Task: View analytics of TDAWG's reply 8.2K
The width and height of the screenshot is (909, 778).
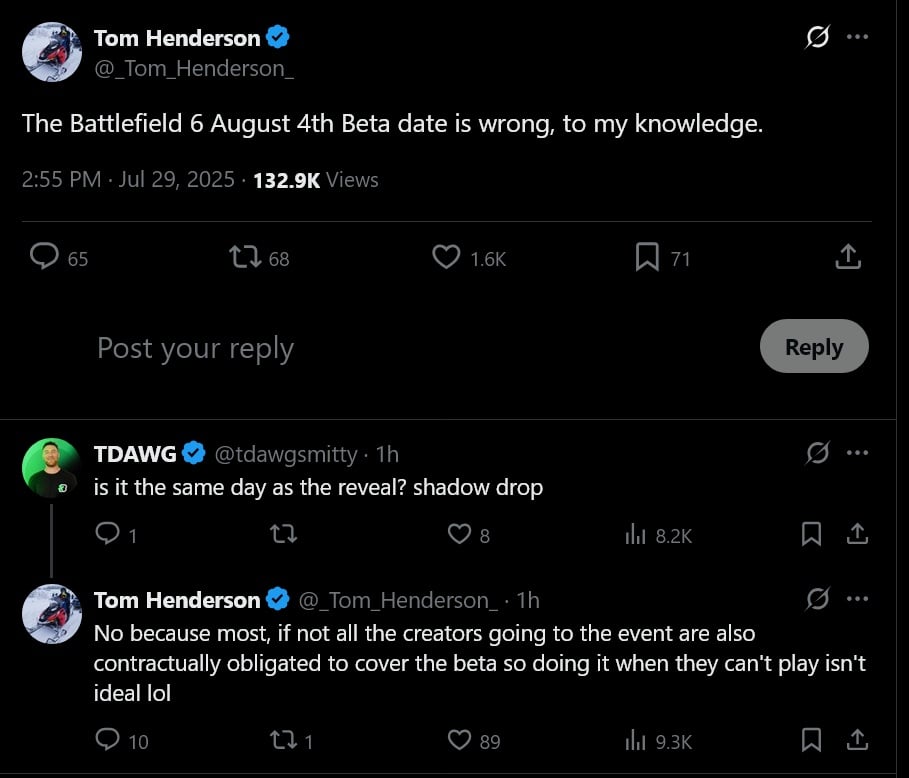Action: (635, 534)
